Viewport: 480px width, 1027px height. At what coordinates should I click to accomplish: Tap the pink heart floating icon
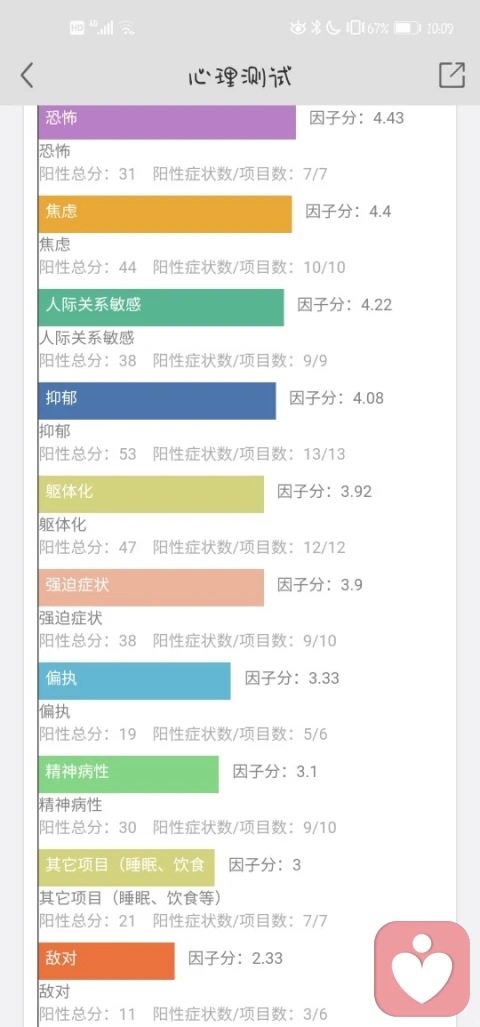[x=422, y=968]
